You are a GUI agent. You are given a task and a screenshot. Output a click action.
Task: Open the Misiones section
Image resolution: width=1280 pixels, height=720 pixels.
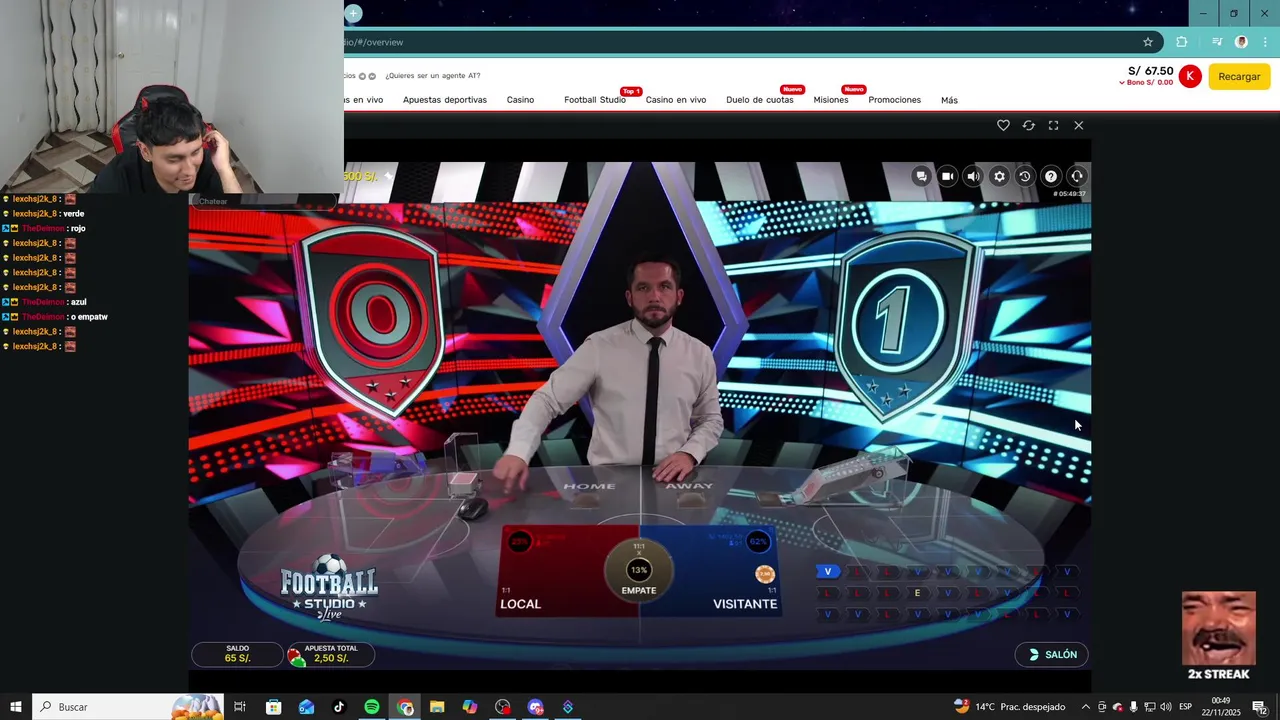tap(831, 100)
